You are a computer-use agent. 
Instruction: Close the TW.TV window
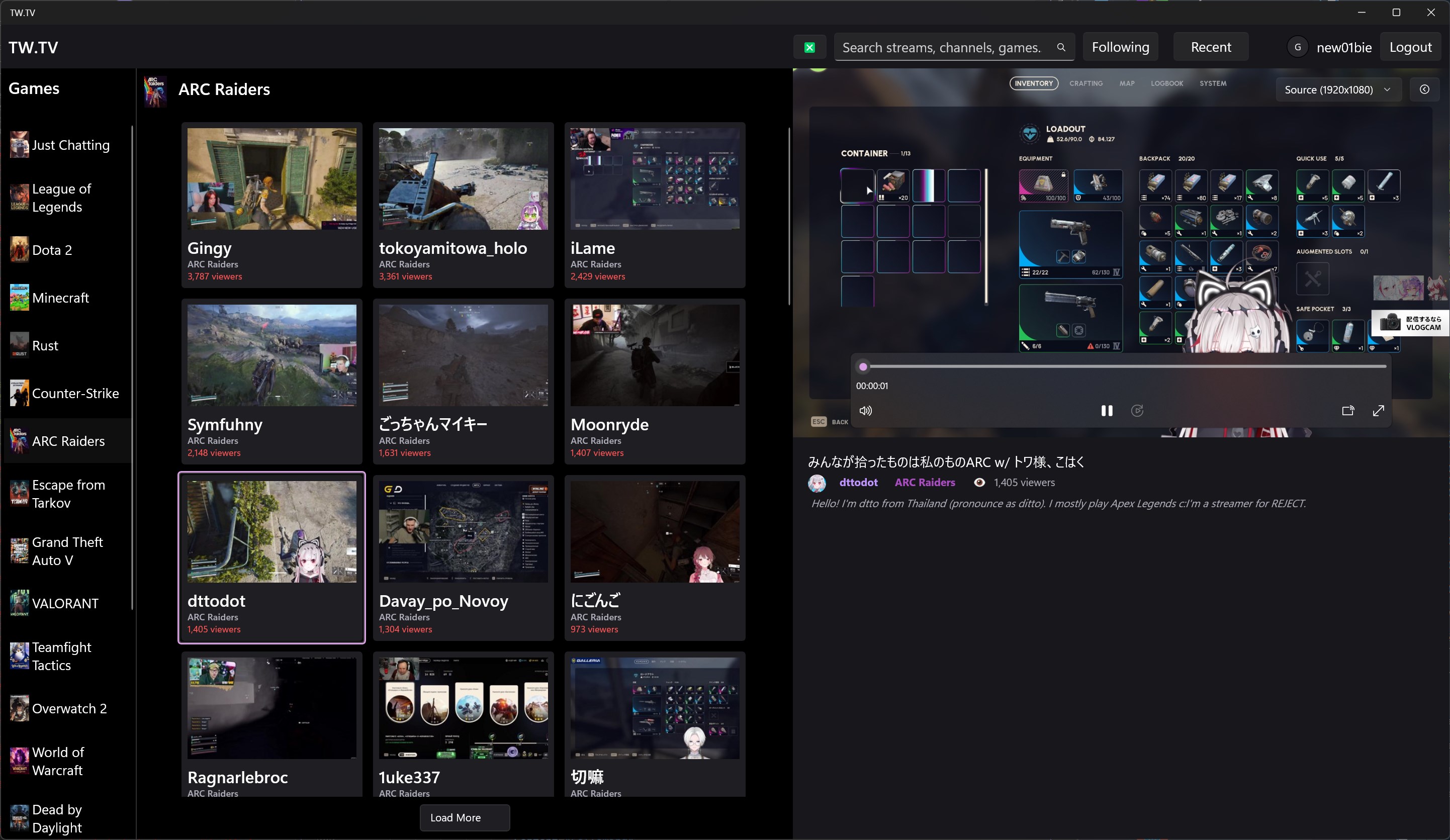[1431, 12]
